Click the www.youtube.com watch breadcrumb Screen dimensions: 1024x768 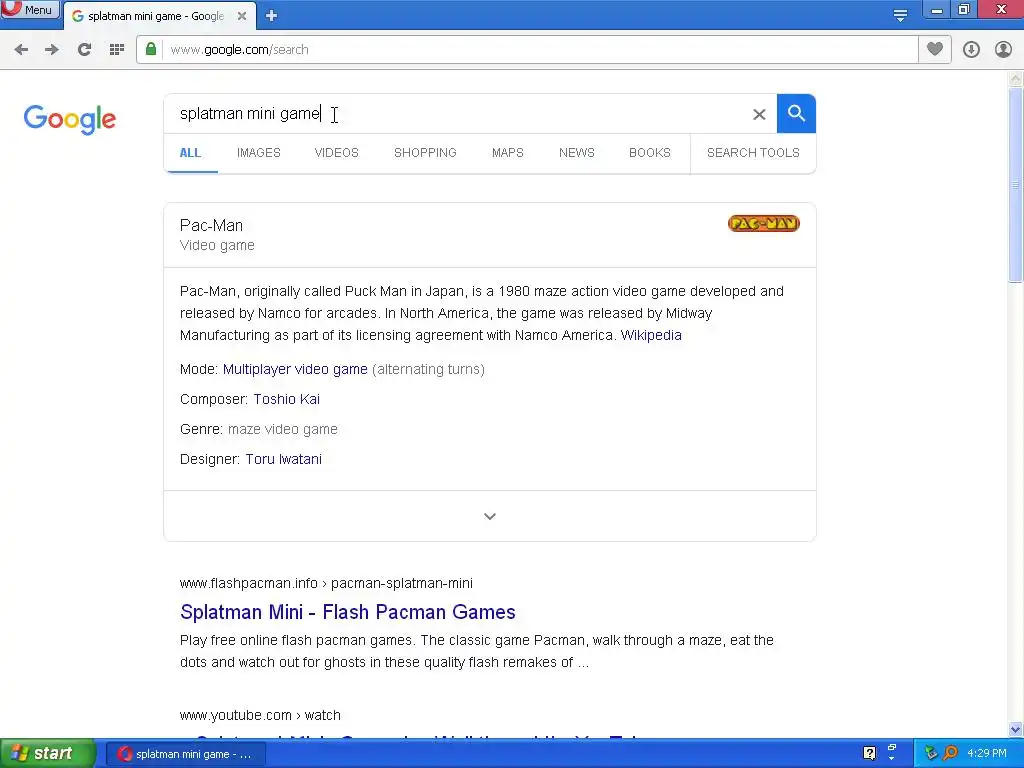tap(260, 715)
